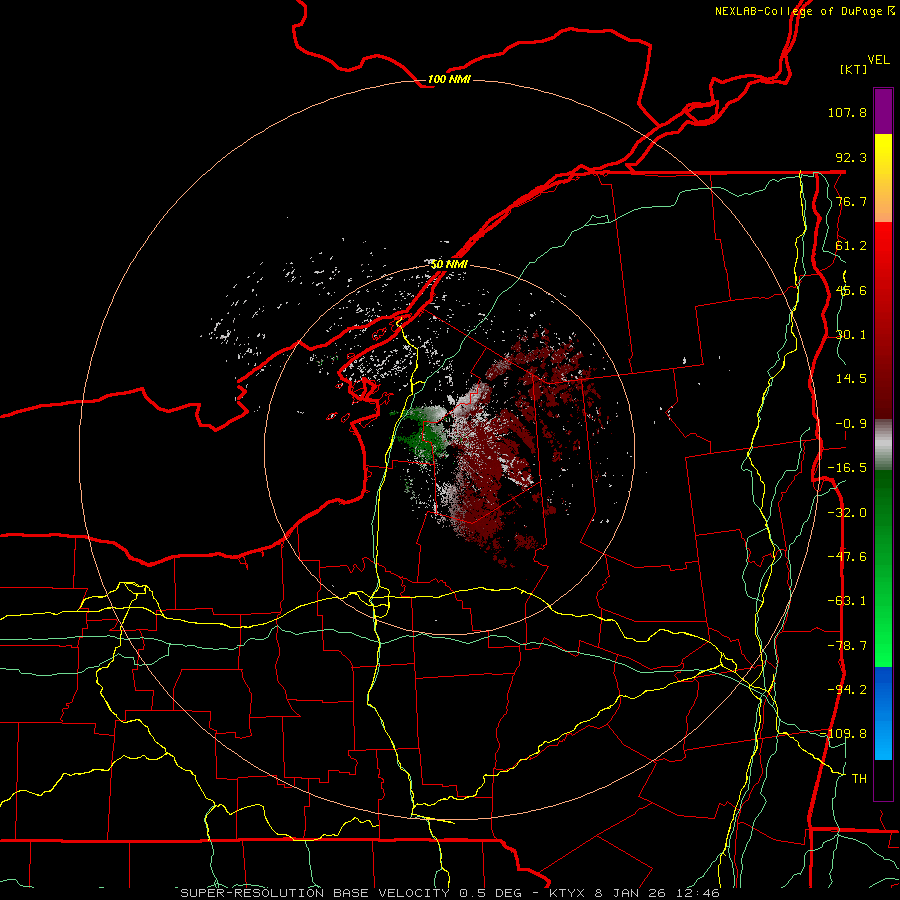This screenshot has height=900, width=900.
Task: Click the VEL scale title
Action: coord(878,60)
